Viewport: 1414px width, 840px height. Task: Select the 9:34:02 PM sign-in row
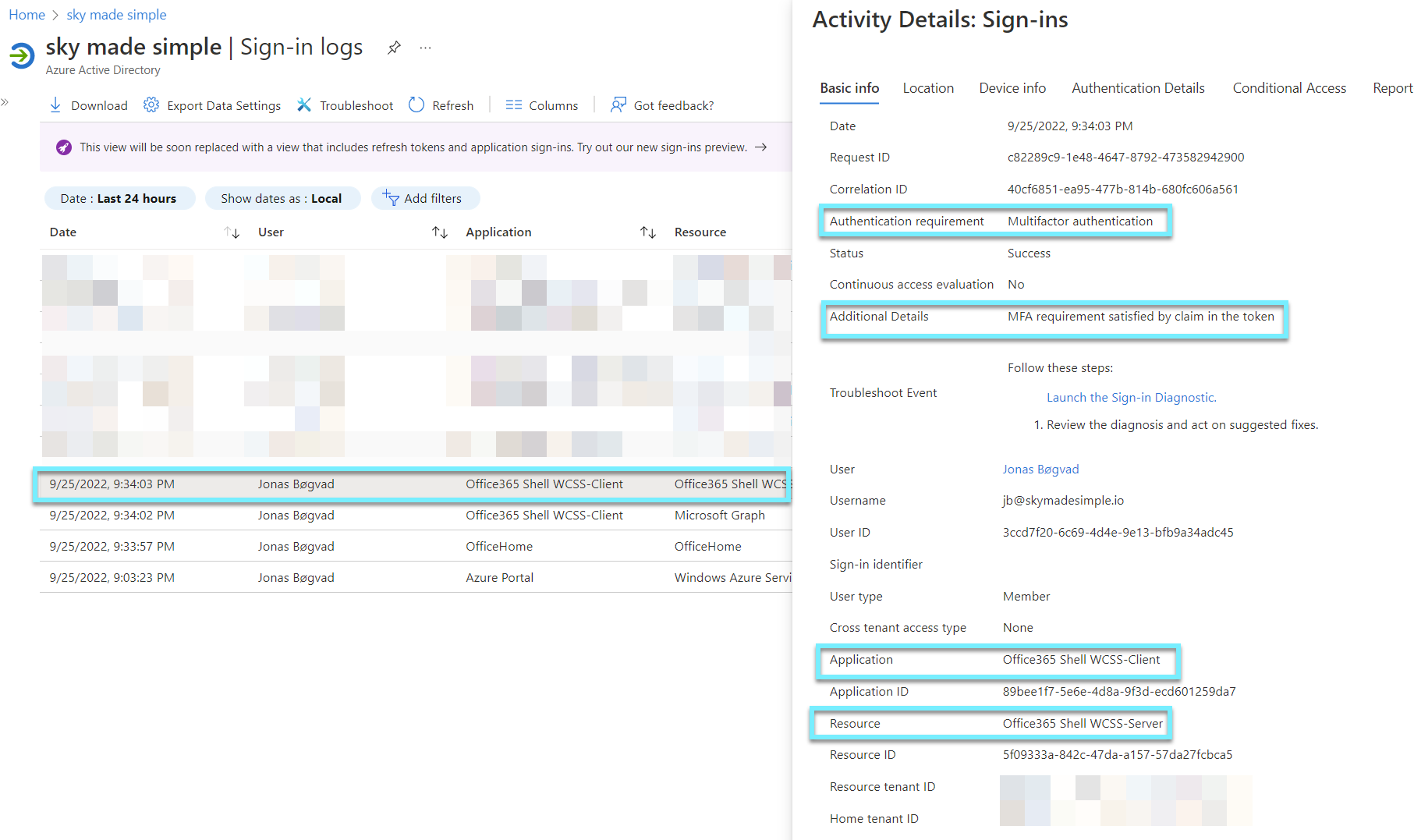[x=416, y=516]
